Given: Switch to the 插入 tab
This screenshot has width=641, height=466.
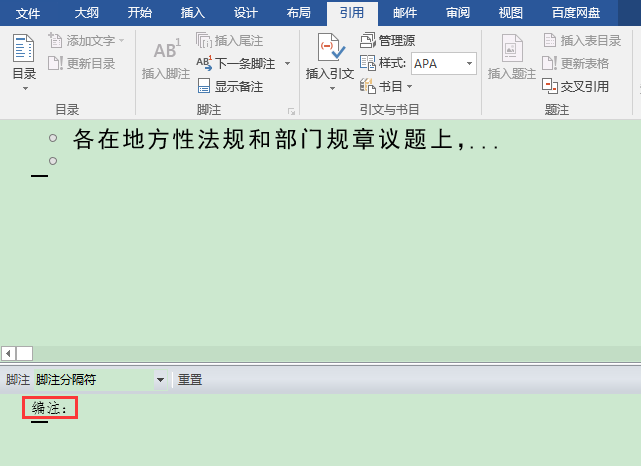Looking at the screenshot, I should 193,13.
